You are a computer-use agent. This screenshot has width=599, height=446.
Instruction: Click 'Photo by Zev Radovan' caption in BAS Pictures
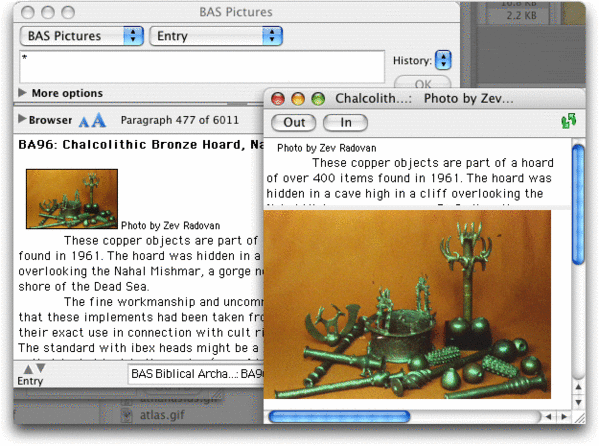click(x=170, y=225)
